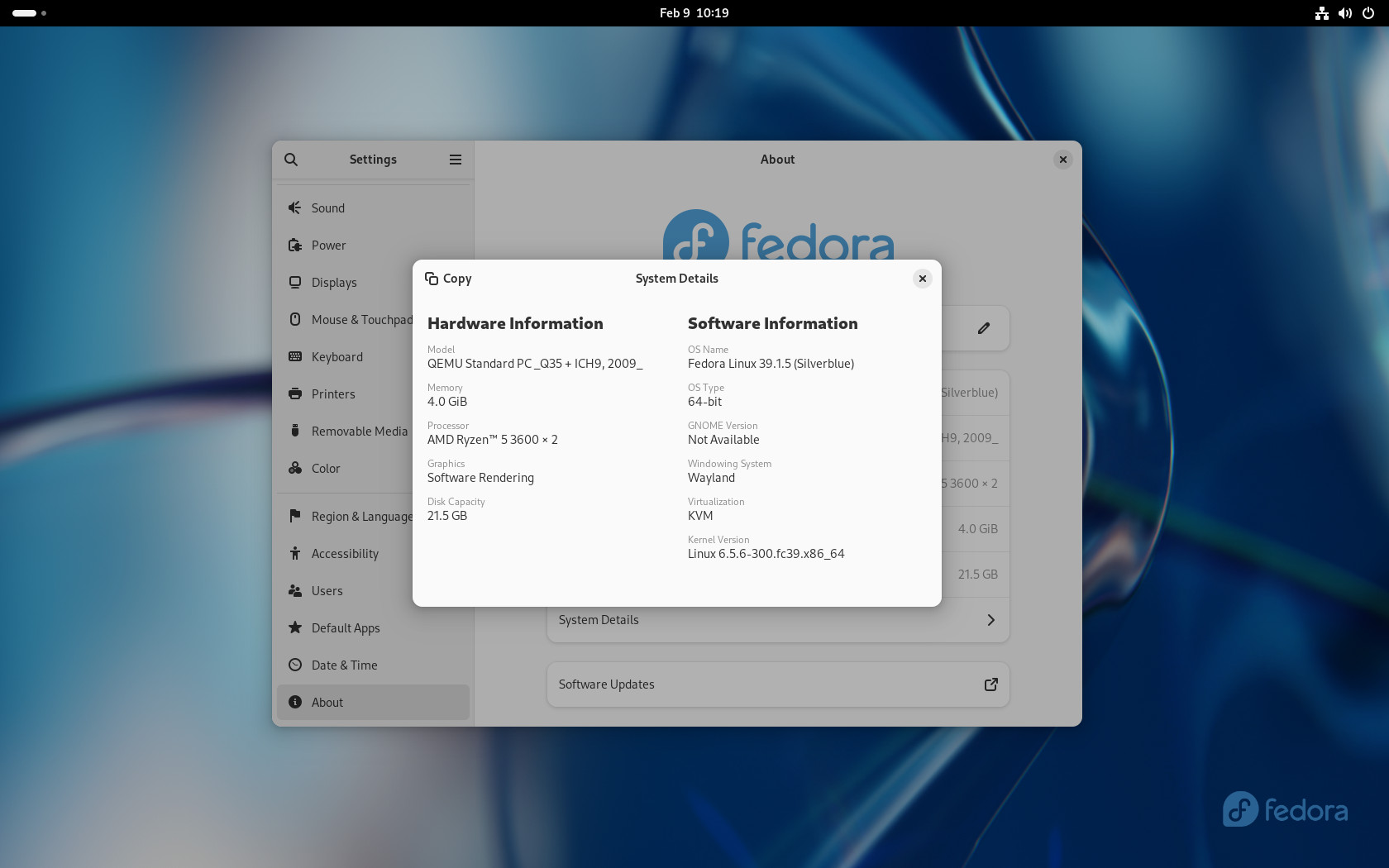Click the windowing system value 'Wayland'
1389x868 pixels.
point(711,478)
